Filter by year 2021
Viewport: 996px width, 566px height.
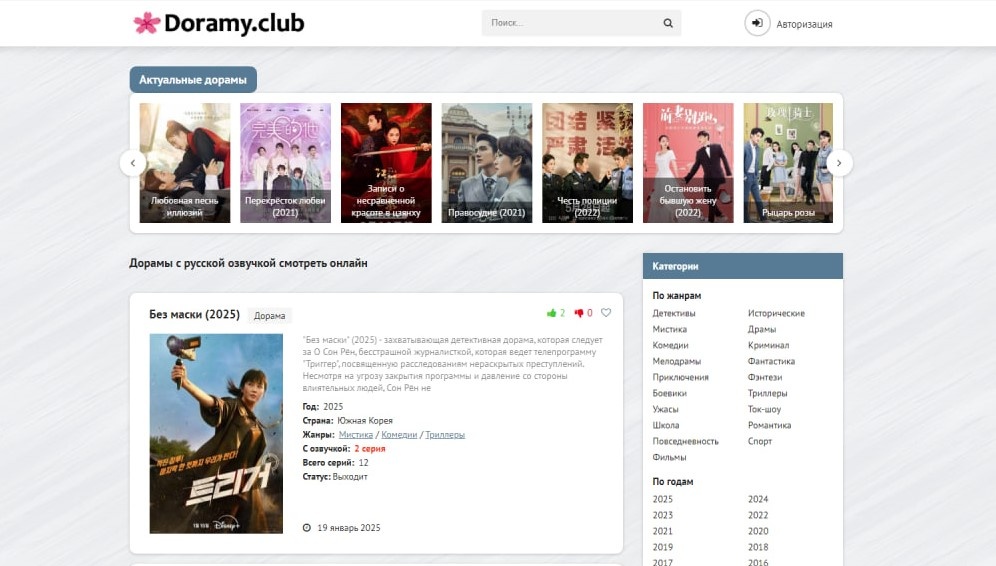(x=663, y=531)
